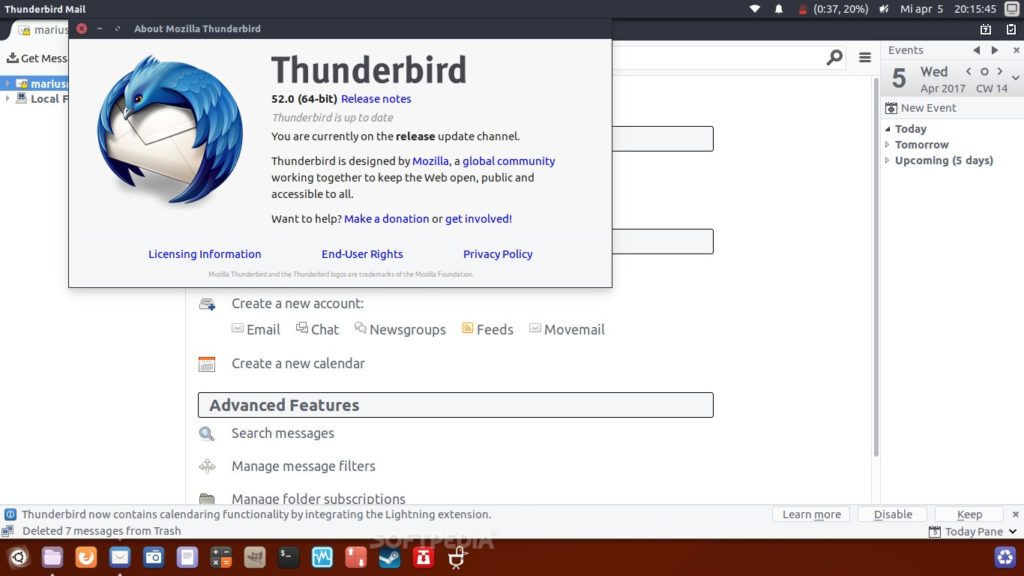The height and width of the screenshot is (576, 1024).
Task: Open the Terminal from the dock
Action: 288,557
